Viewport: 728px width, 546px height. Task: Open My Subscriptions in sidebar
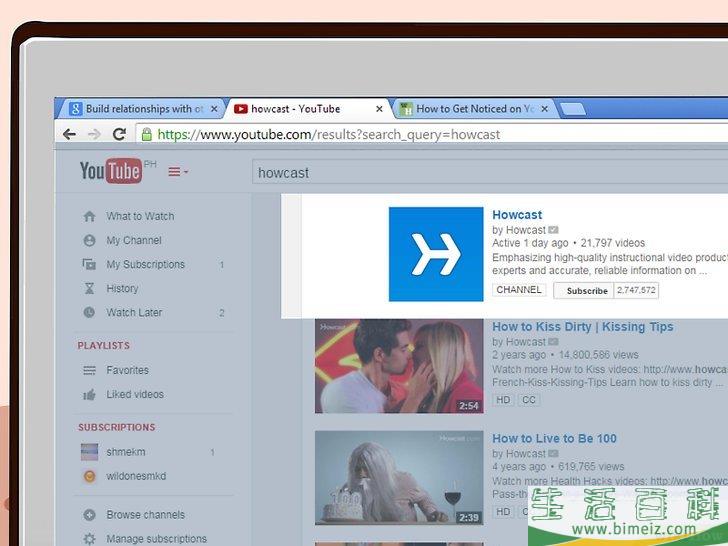145,265
